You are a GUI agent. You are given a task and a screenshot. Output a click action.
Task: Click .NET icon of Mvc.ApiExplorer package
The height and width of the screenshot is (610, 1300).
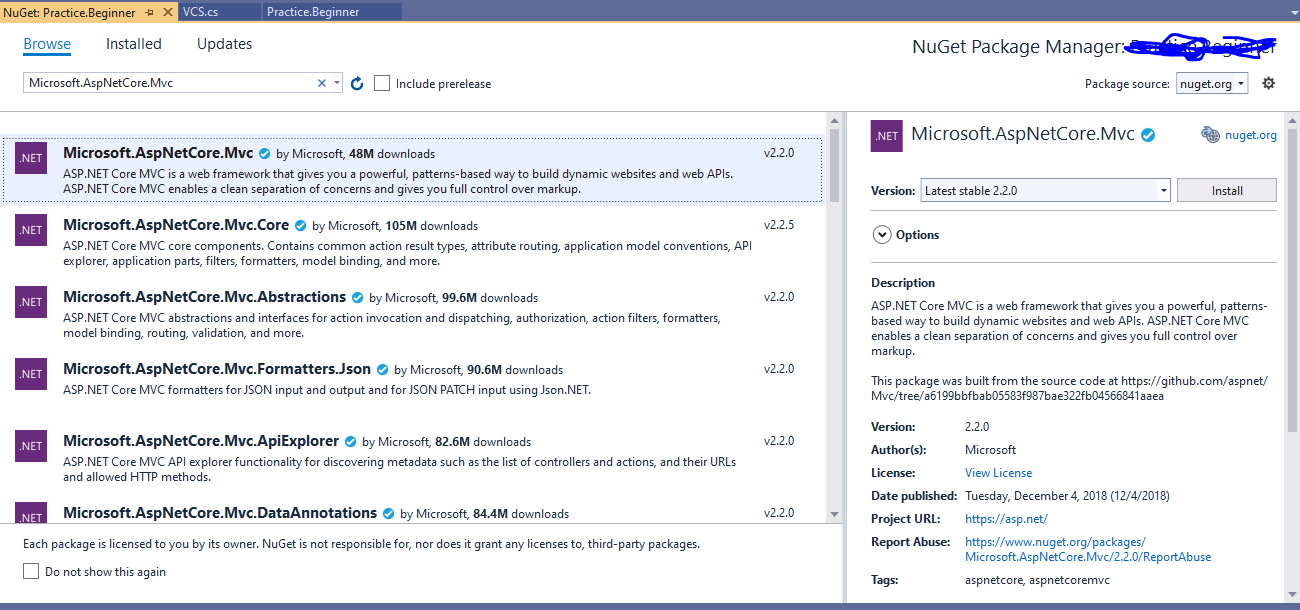click(31, 446)
